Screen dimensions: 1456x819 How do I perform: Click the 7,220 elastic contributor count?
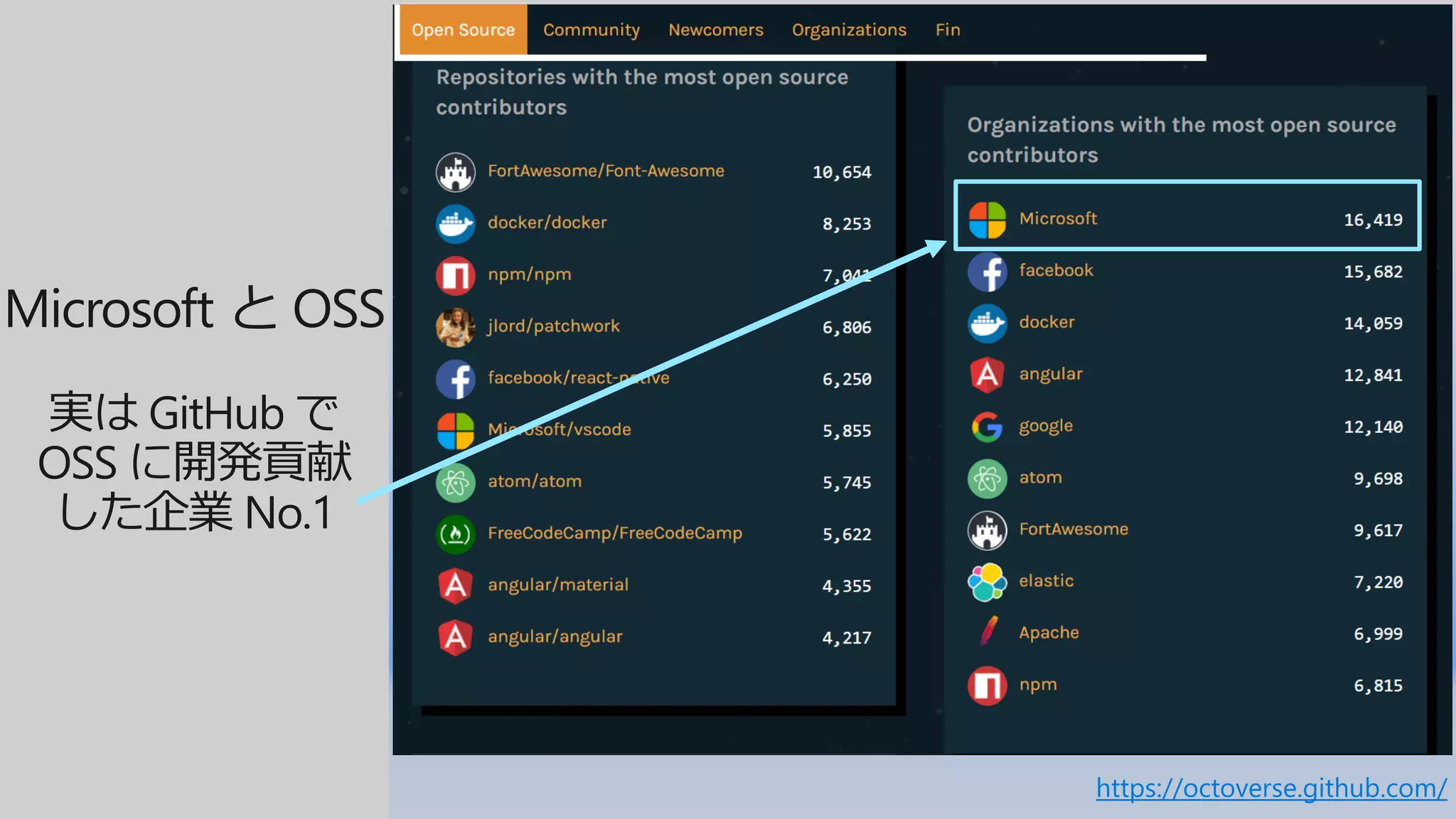[1378, 582]
